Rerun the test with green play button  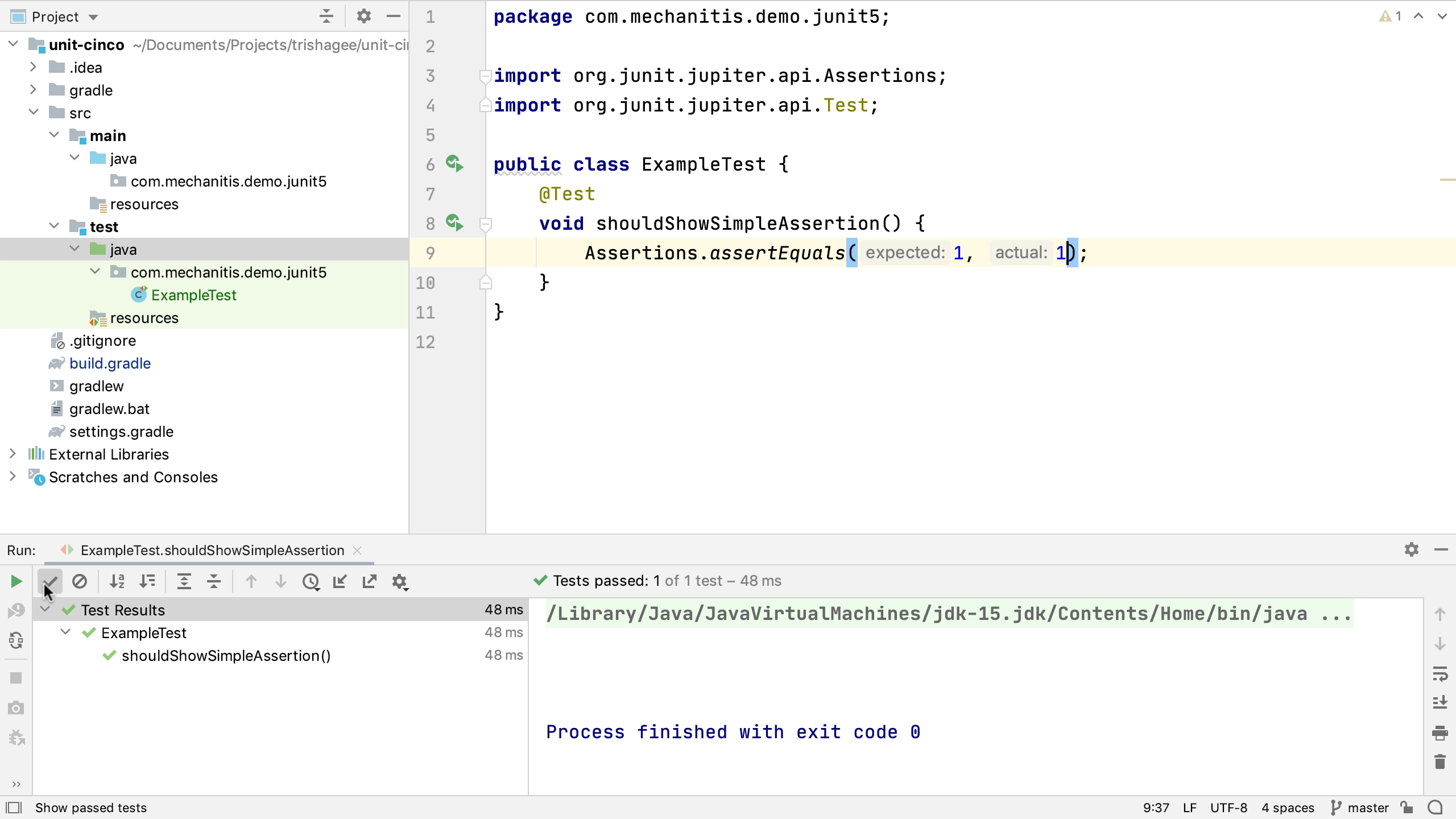click(16, 581)
